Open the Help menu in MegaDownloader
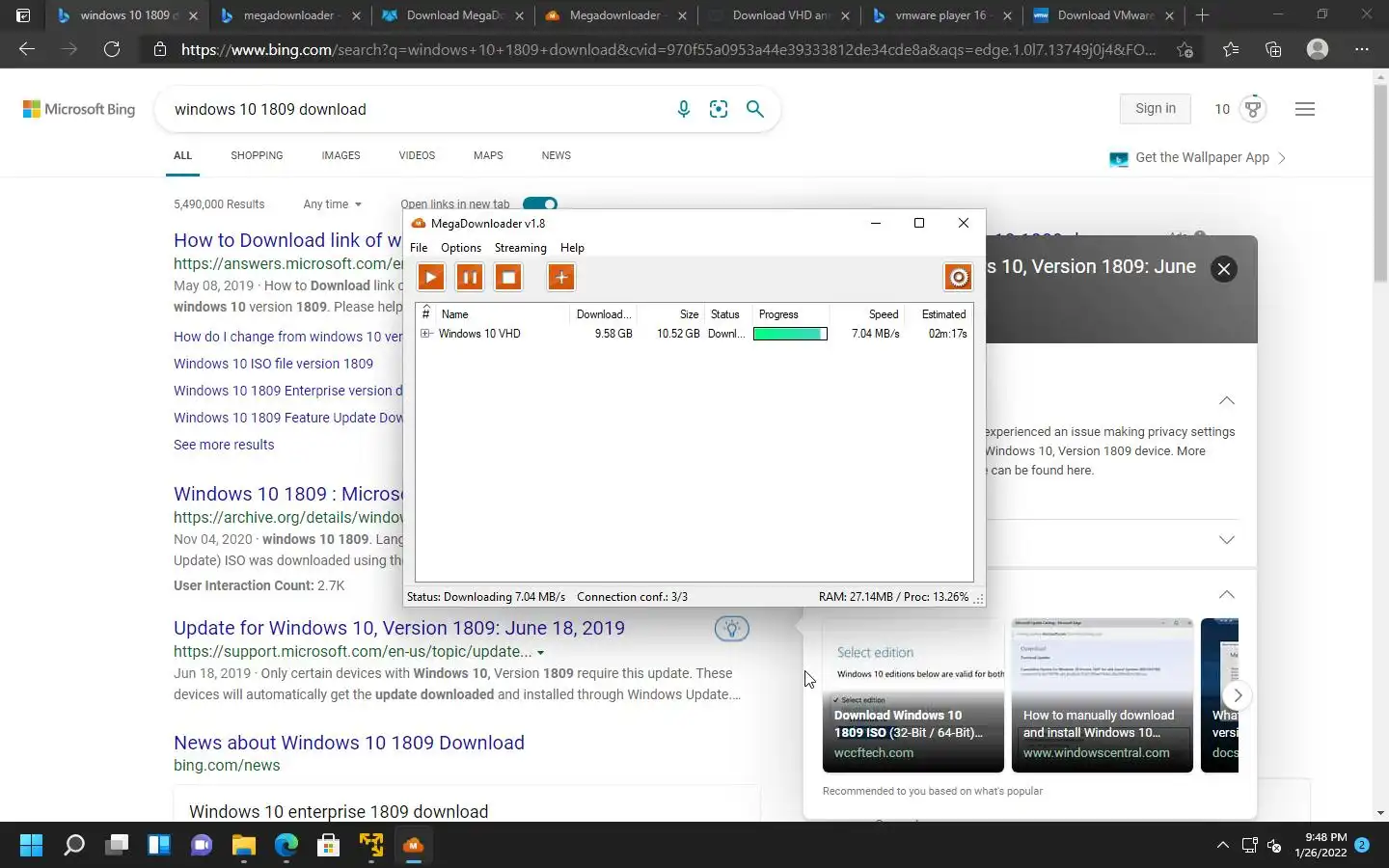 click(x=572, y=248)
